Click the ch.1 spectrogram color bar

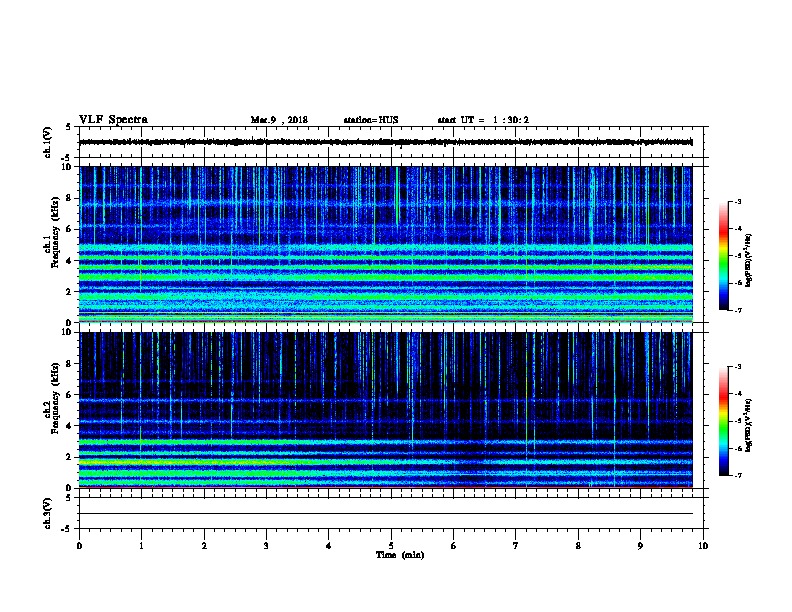[724, 256]
